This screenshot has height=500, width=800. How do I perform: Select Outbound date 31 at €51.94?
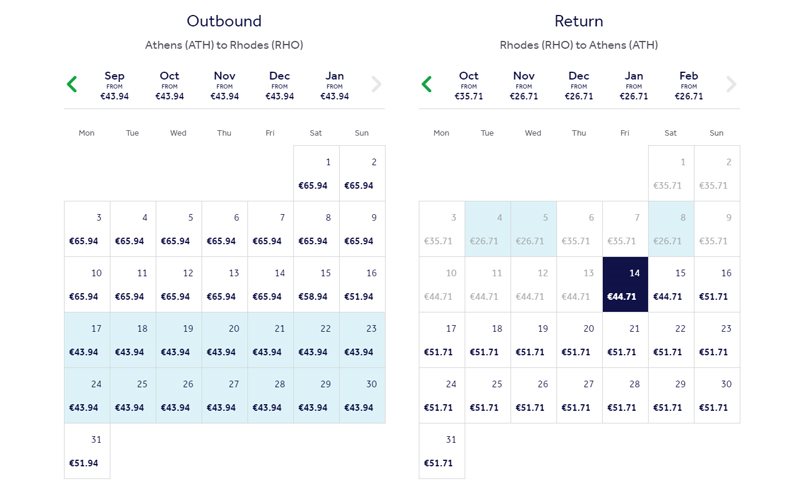pyautogui.click(x=87, y=451)
